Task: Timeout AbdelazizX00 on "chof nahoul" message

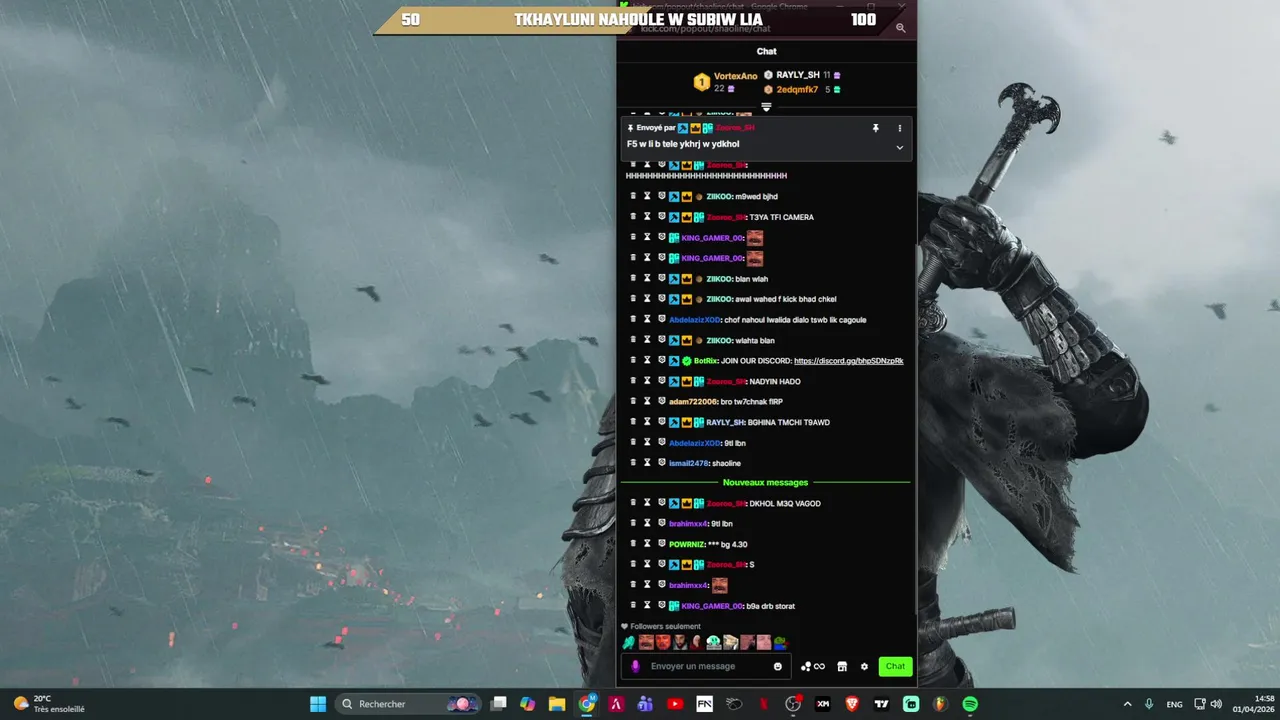Action: [x=647, y=319]
